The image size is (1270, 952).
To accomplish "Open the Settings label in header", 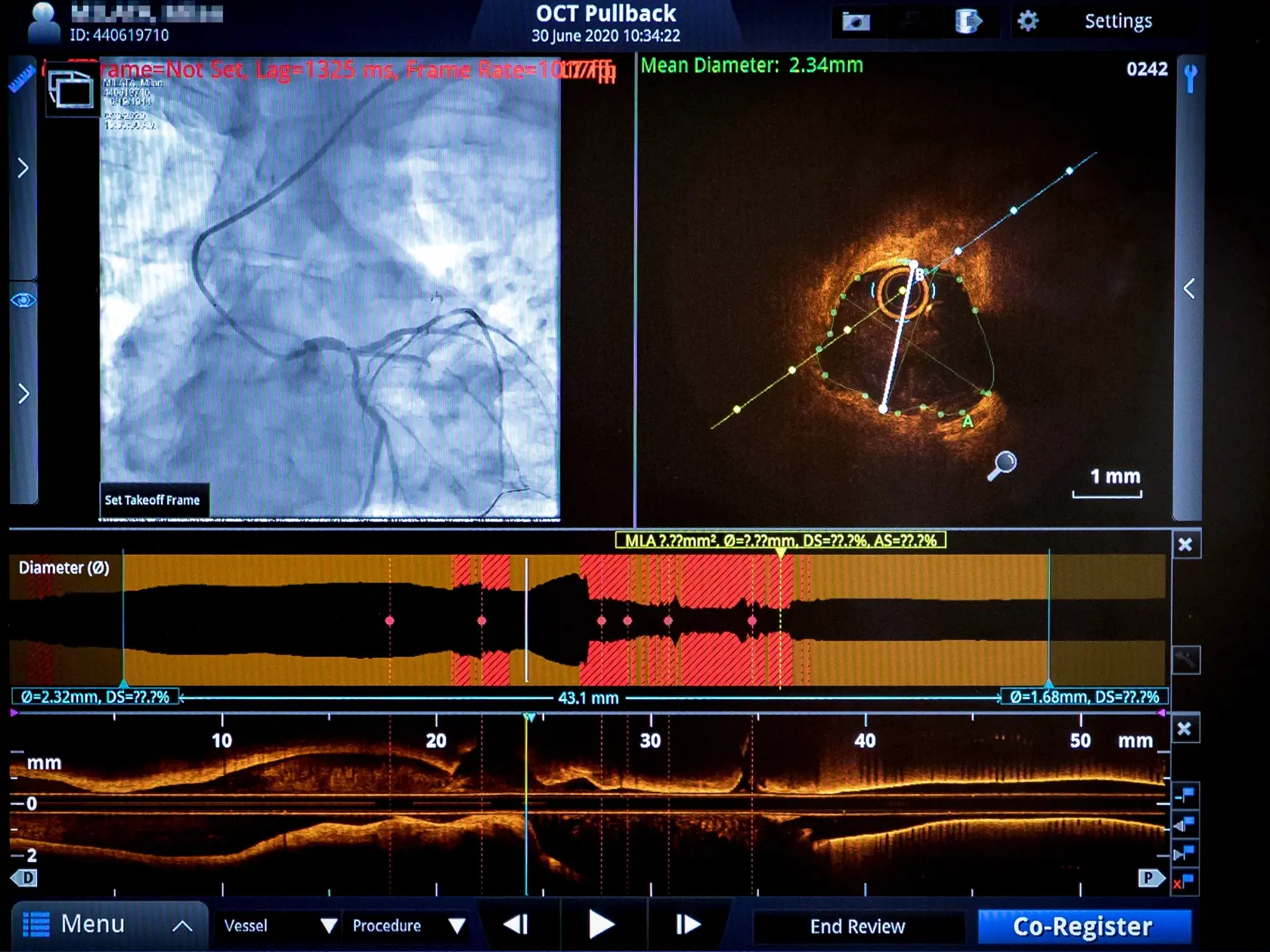I will (1118, 21).
